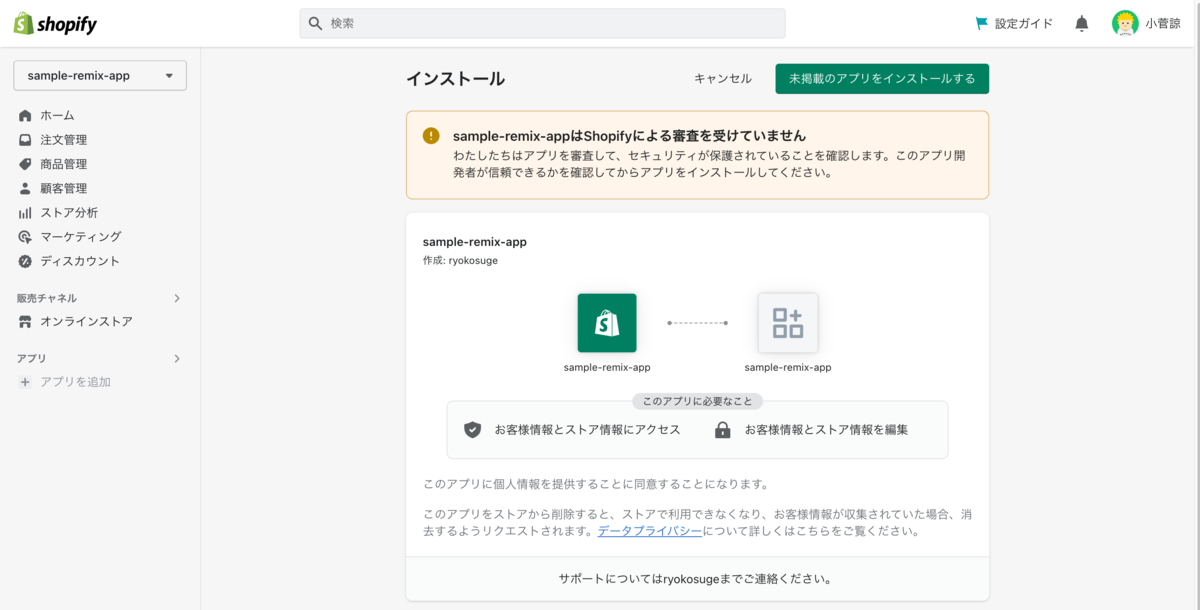
Task: Open the 小菅諒 account menu
Action: (1147, 23)
